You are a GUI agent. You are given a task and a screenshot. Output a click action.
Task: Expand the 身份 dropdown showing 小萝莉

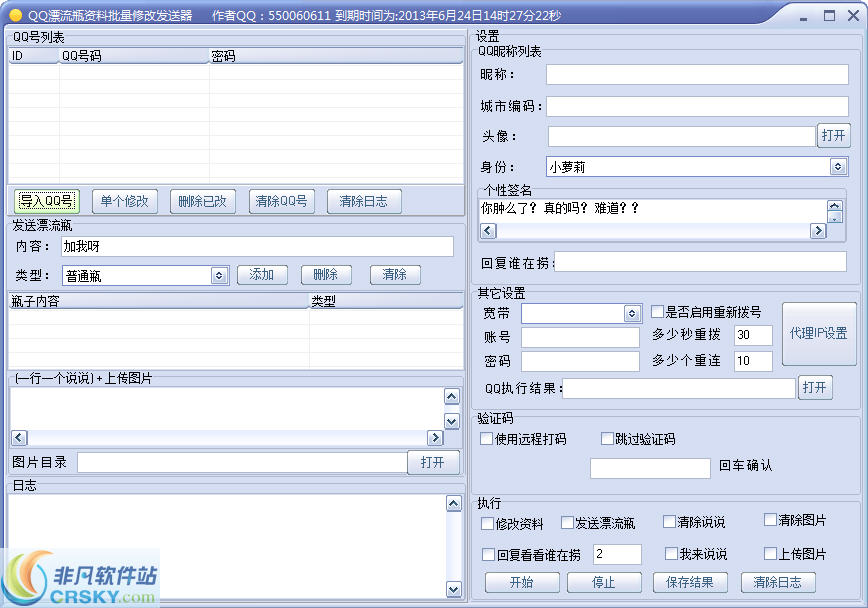pyautogui.click(x=838, y=166)
